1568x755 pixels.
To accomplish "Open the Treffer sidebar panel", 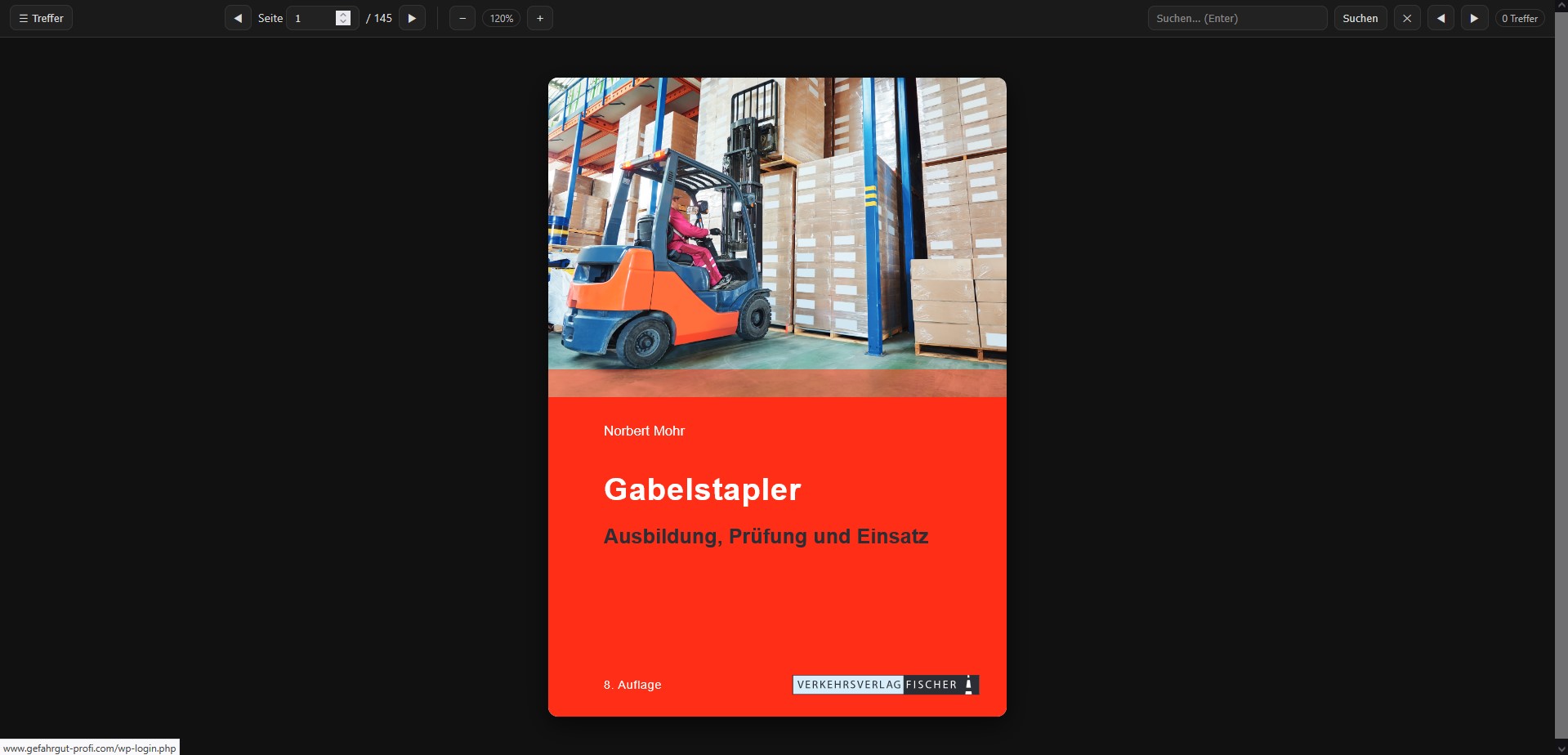I will (x=41, y=18).
